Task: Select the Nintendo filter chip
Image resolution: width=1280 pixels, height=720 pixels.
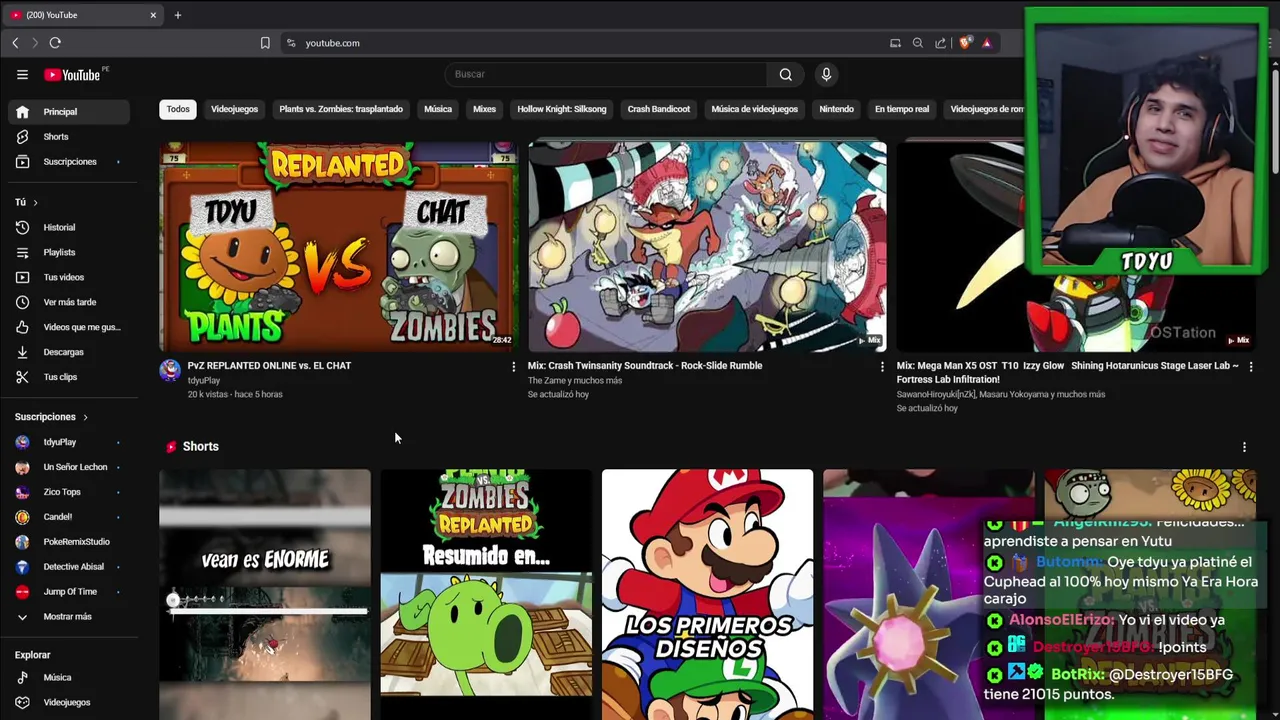Action: (837, 109)
